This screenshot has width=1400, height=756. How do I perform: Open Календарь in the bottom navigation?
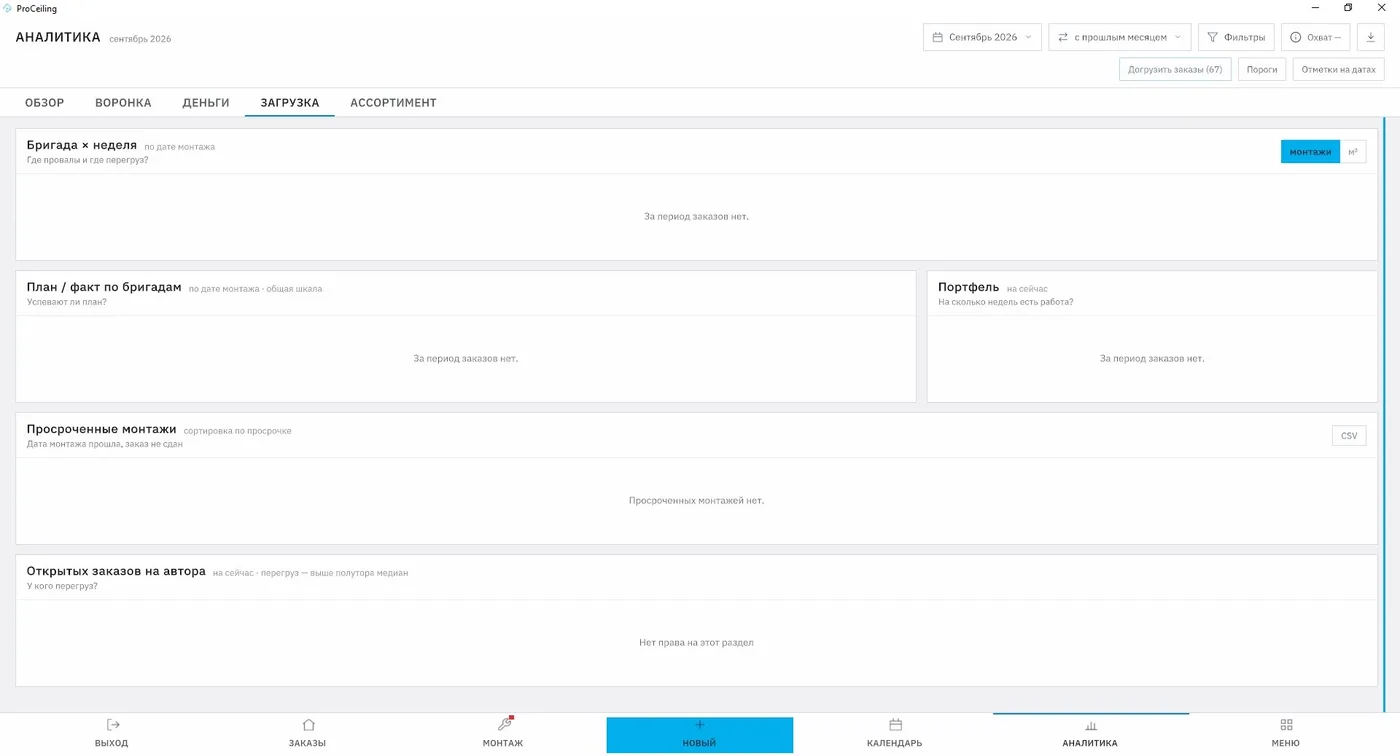tap(894, 733)
